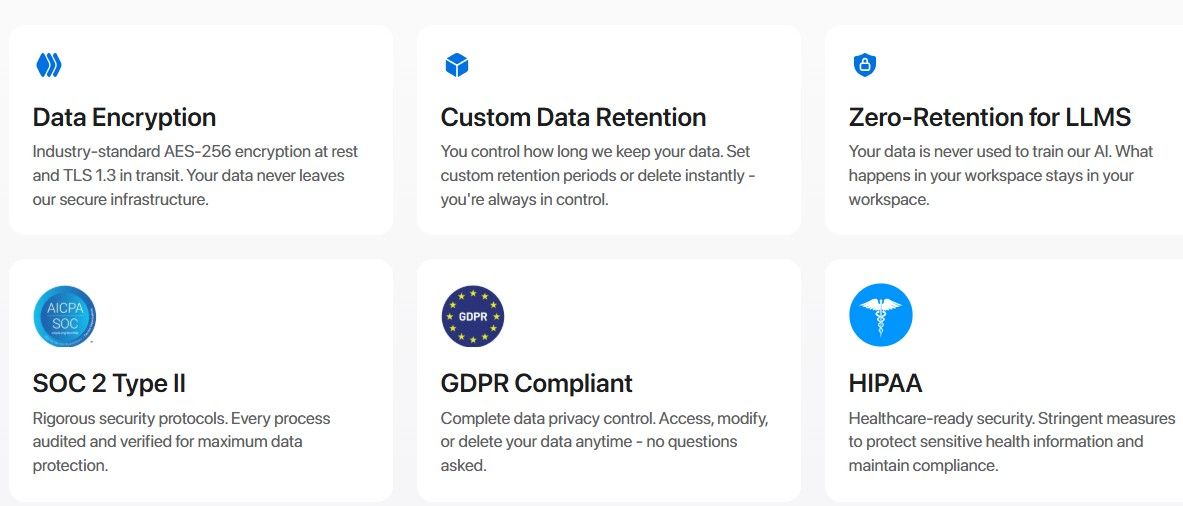The width and height of the screenshot is (1183, 506).
Task: Click the AES-256 encryption description text
Action: (195, 152)
